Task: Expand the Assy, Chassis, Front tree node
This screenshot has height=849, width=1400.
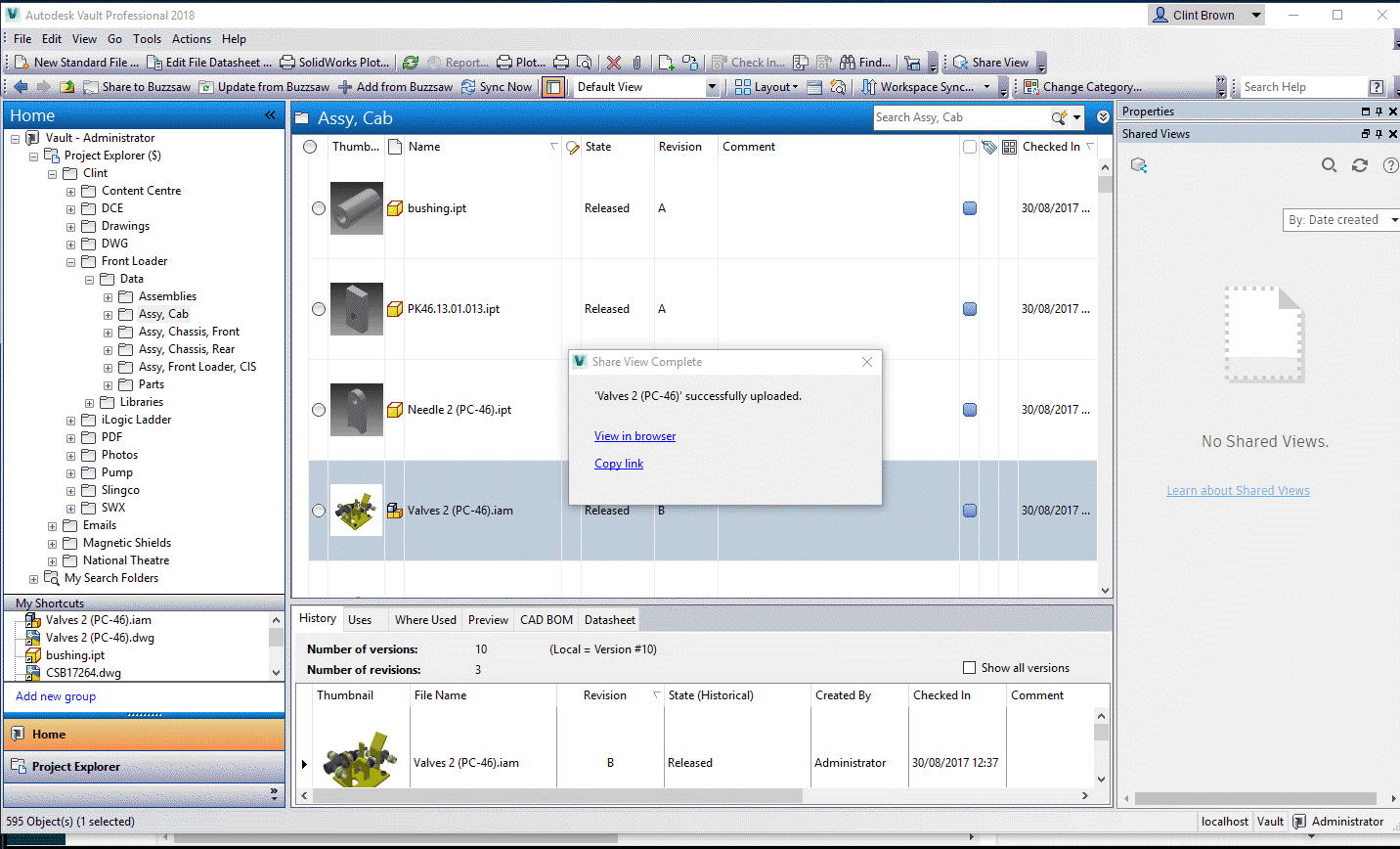Action: click(x=109, y=333)
